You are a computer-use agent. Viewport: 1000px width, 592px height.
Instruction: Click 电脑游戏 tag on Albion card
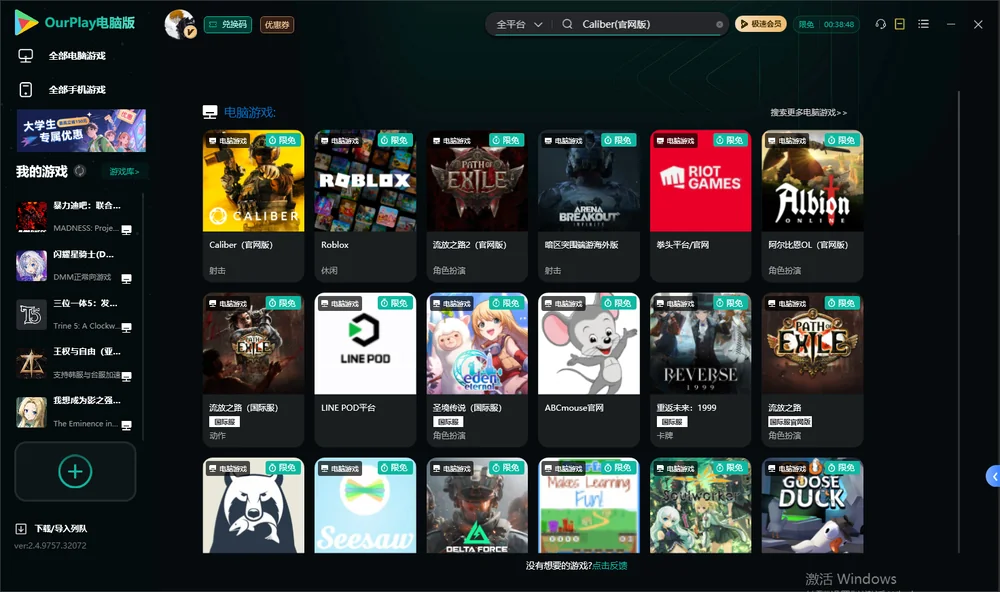(787, 141)
